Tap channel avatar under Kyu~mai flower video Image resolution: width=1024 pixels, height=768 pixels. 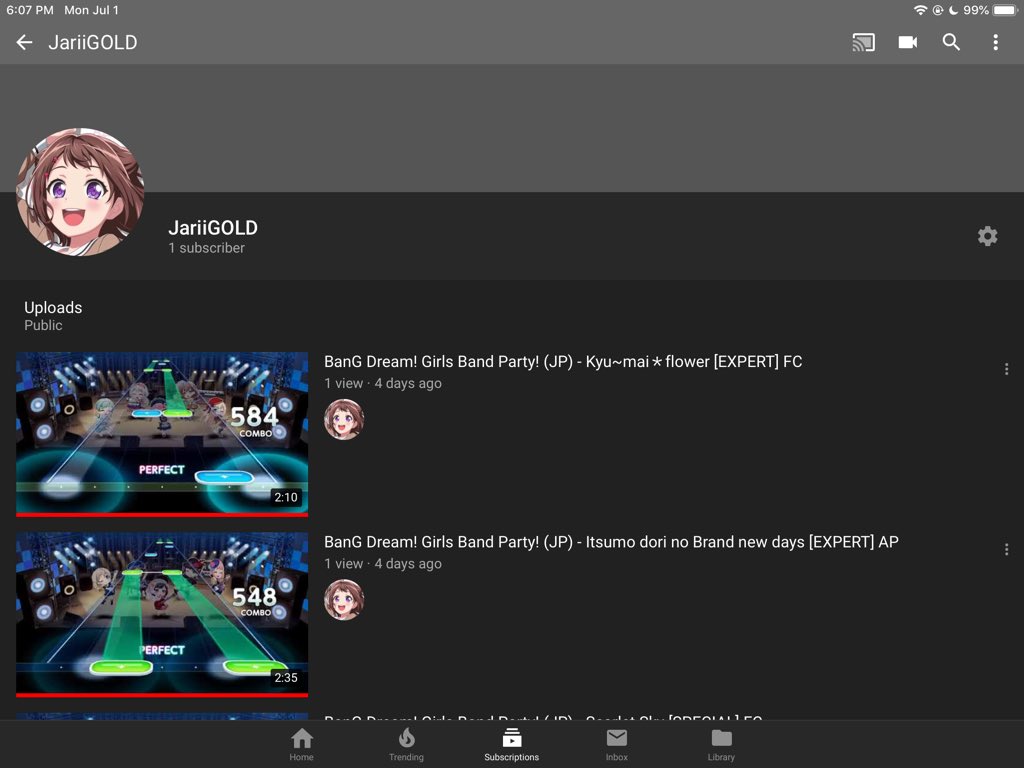pos(344,419)
